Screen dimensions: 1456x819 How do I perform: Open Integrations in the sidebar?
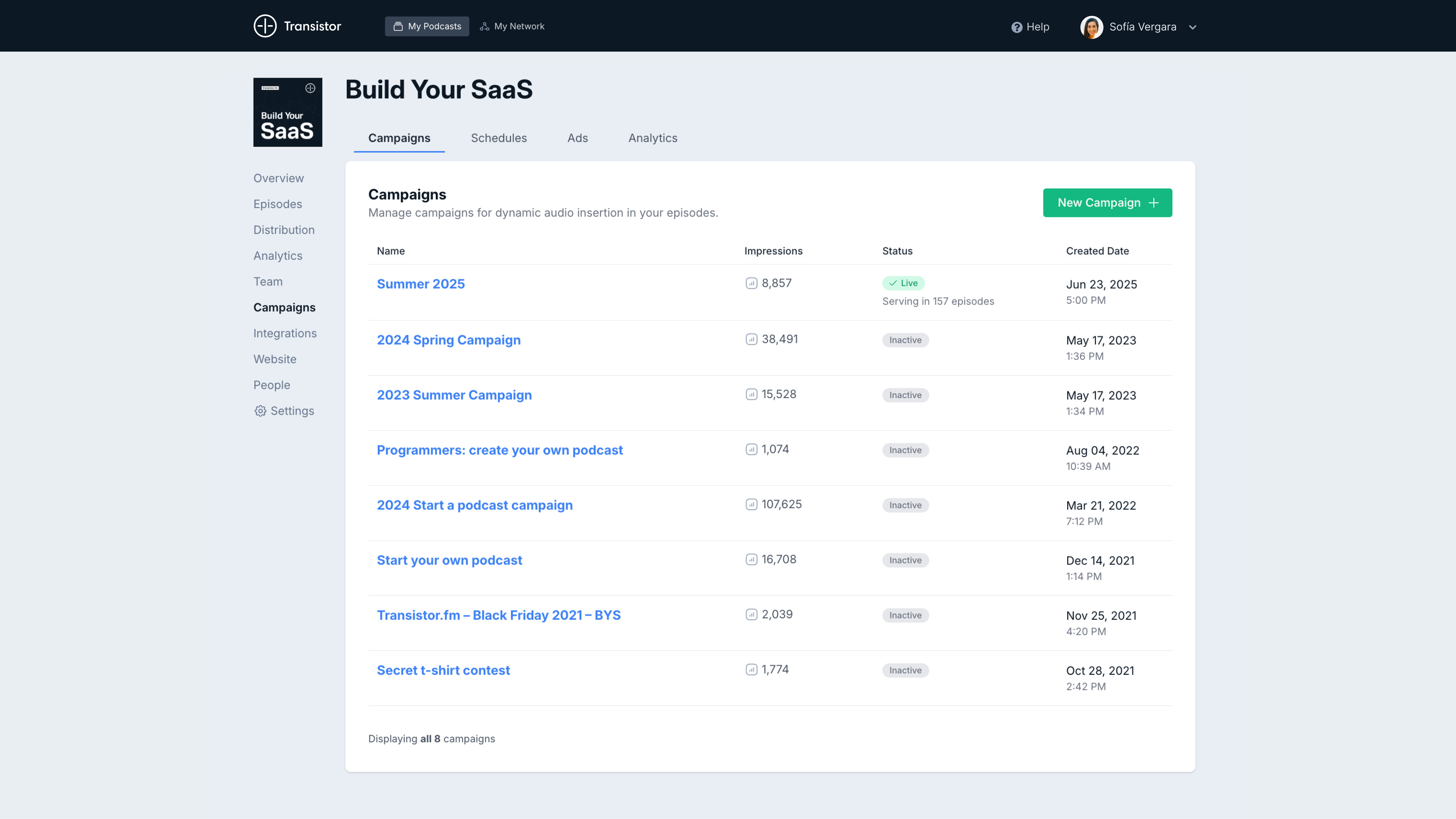point(284,334)
